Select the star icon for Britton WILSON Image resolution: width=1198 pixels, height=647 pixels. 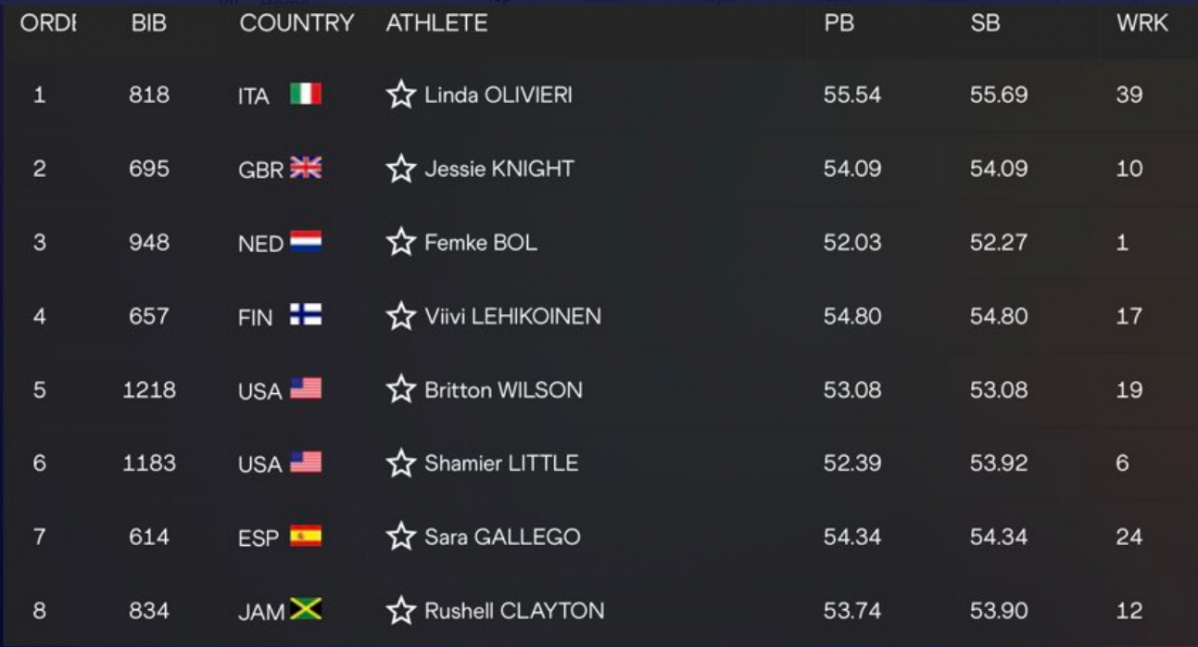tap(401, 390)
